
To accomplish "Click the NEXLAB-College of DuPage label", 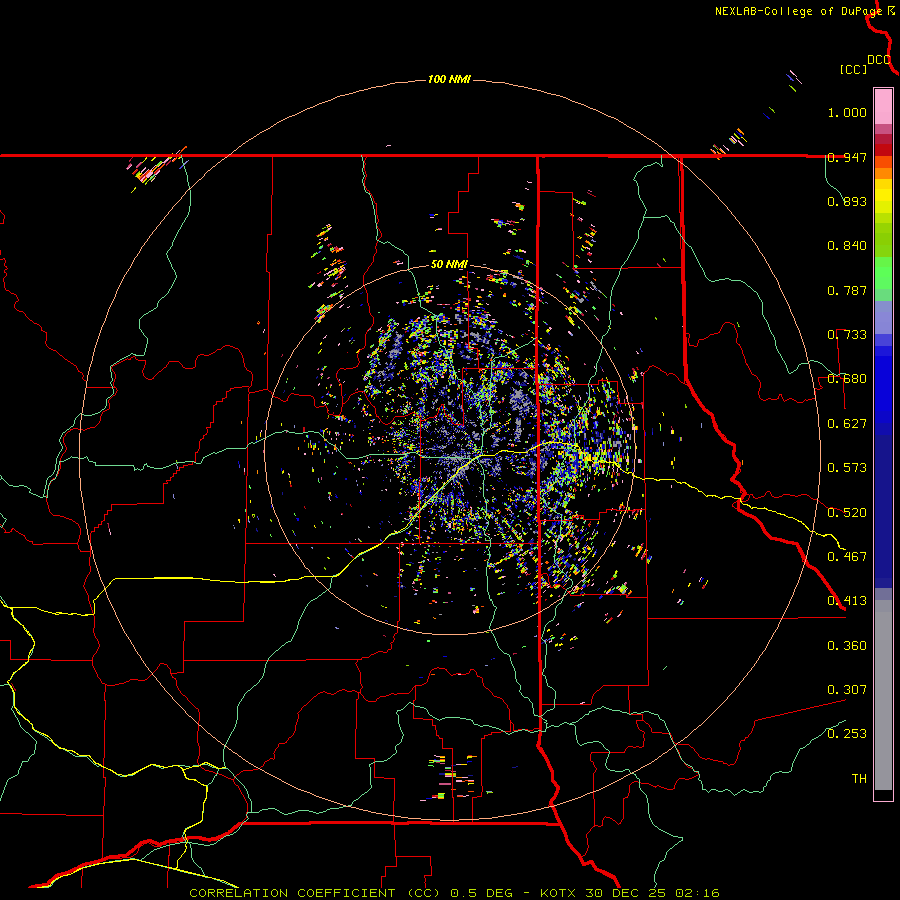I will (x=798, y=11).
